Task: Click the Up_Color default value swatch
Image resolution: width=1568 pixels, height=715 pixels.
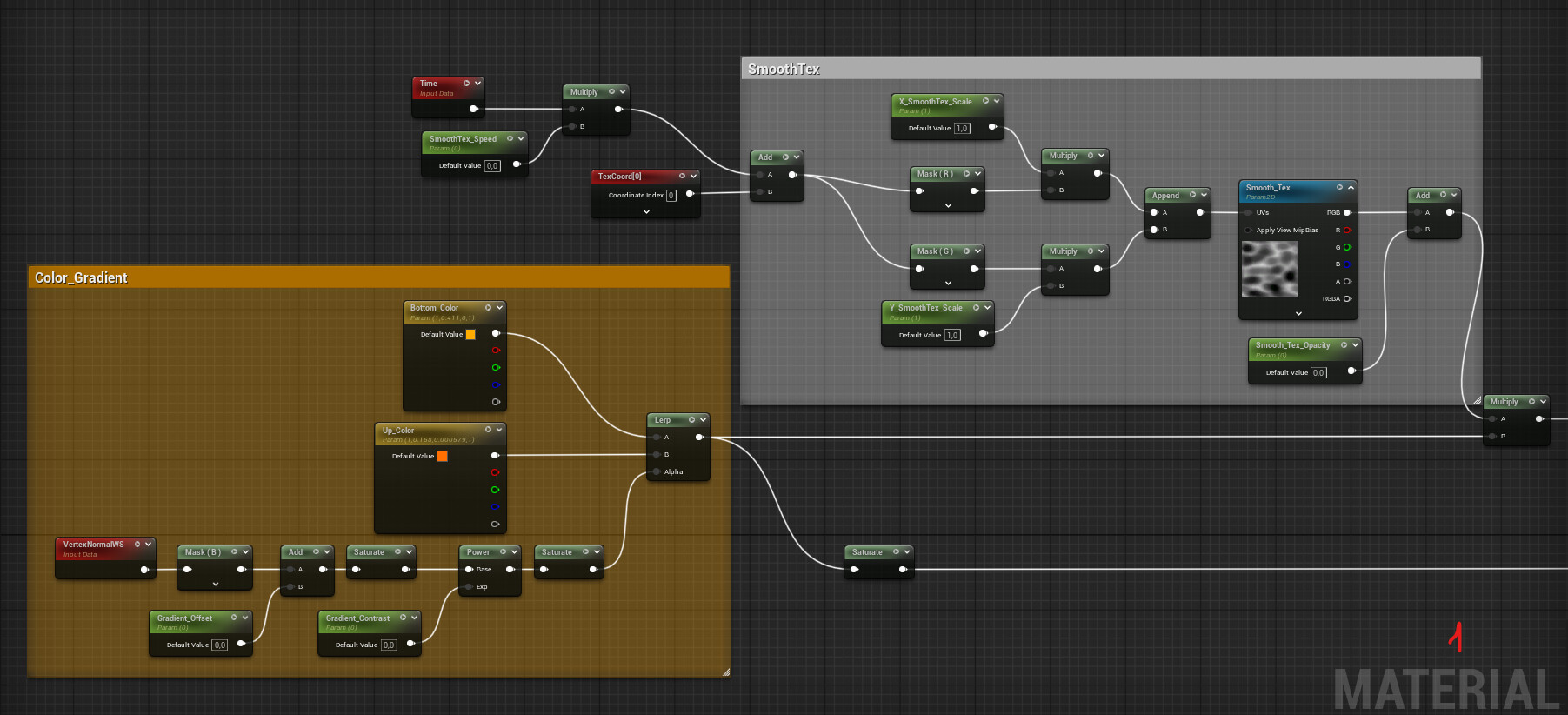Action: [442, 457]
